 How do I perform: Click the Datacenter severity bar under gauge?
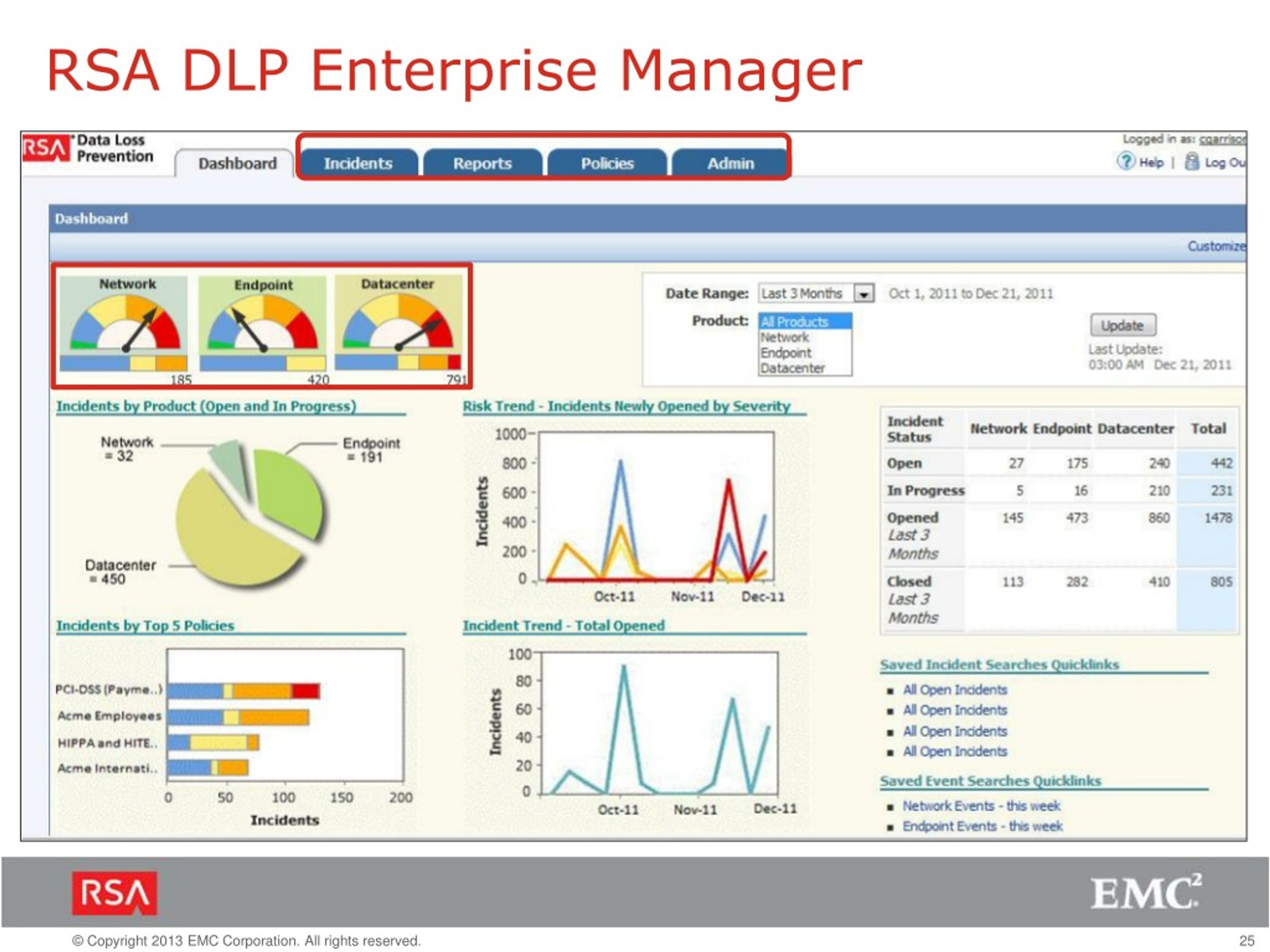(x=398, y=362)
